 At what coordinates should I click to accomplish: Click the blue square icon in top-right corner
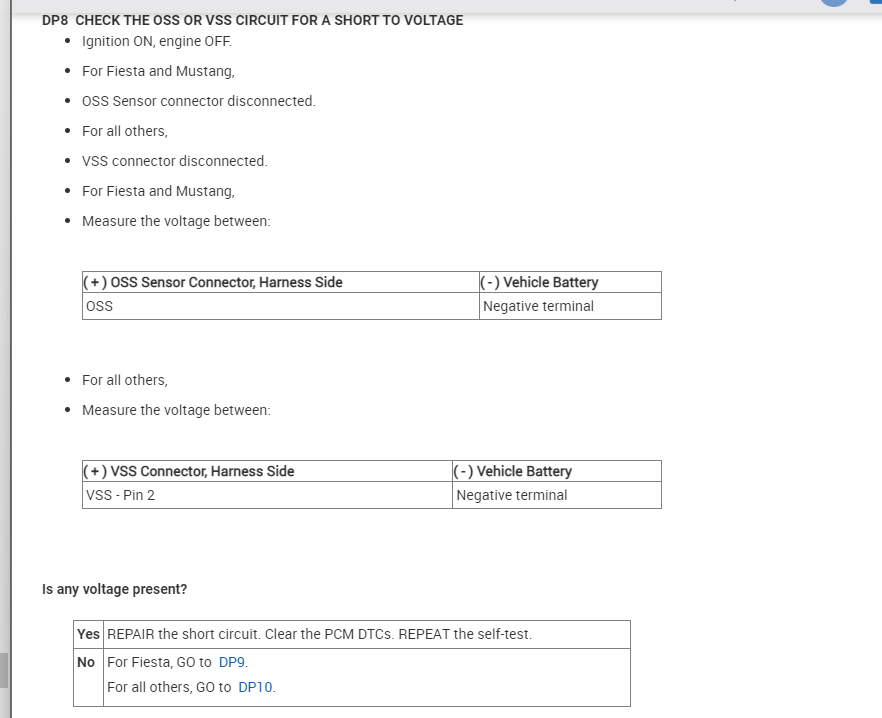click(876, 3)
